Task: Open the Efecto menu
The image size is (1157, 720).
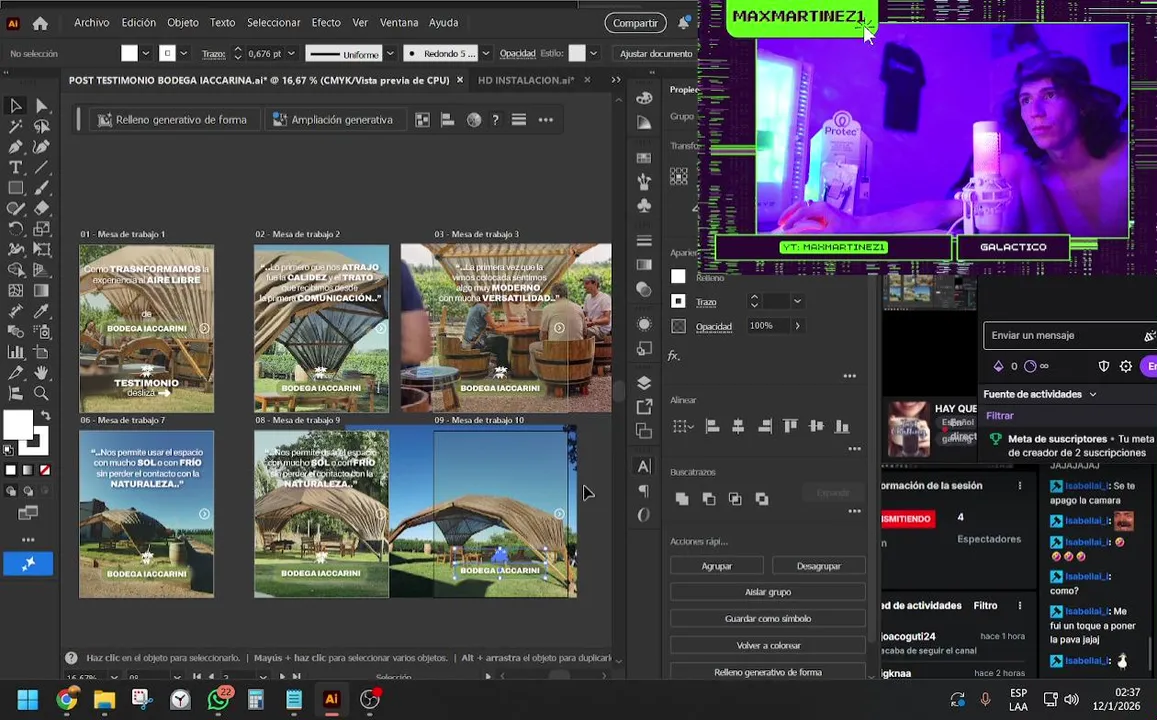Action: point(325,23)
